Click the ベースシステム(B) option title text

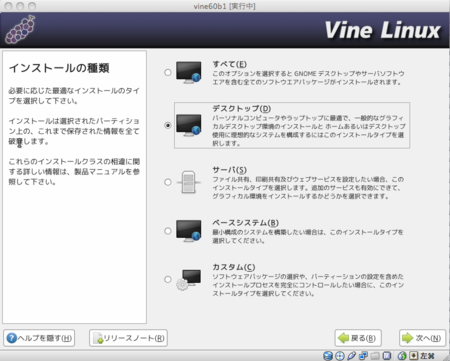[245, 222]
